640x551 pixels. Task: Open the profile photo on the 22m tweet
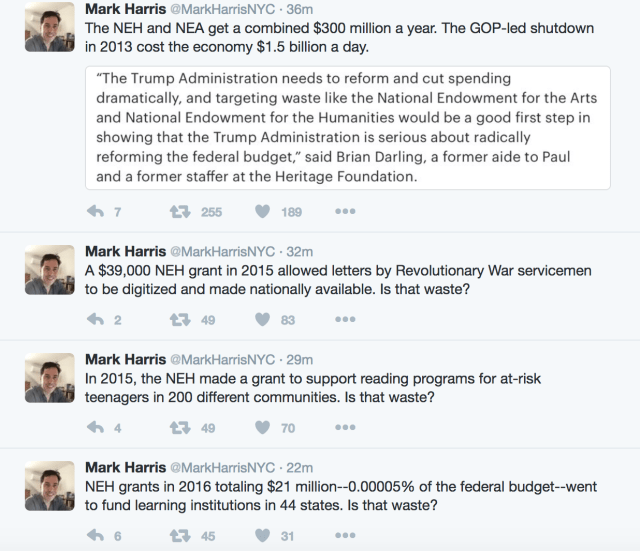[x=50, y=486]
